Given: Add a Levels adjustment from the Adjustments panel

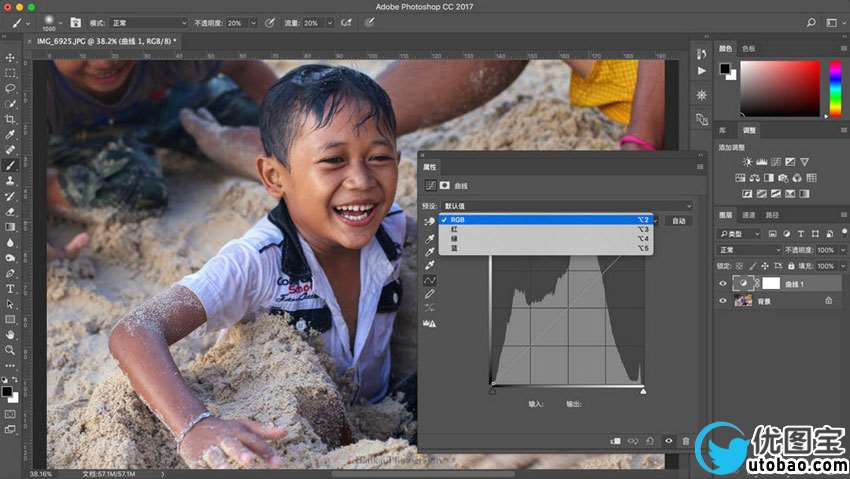Looking at the screenshot, I should tap(762, 162).
